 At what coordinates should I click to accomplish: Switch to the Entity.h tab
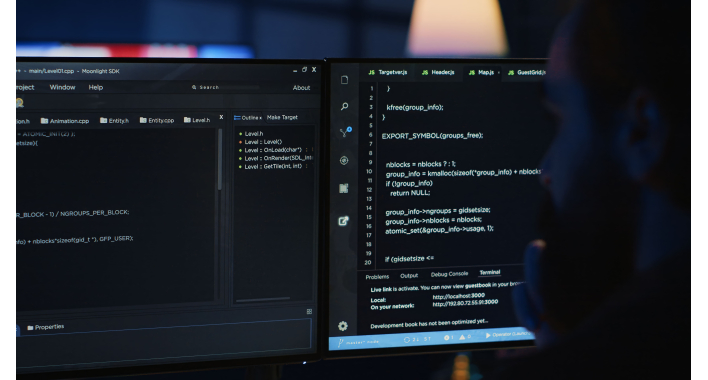coord(114,120)
